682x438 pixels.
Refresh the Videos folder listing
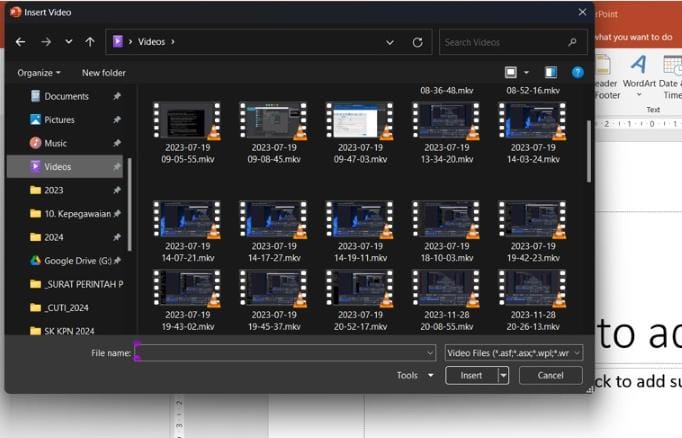pyautogui.click(x=417, y=42)
